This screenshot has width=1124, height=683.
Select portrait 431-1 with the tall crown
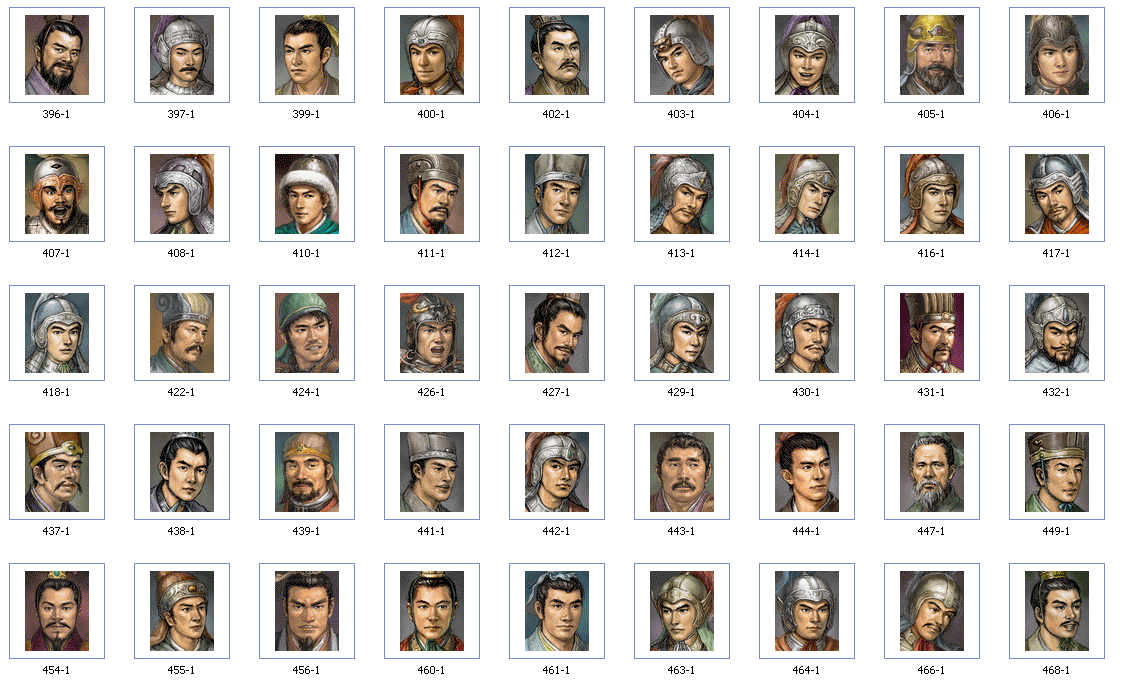coord(931,333)
